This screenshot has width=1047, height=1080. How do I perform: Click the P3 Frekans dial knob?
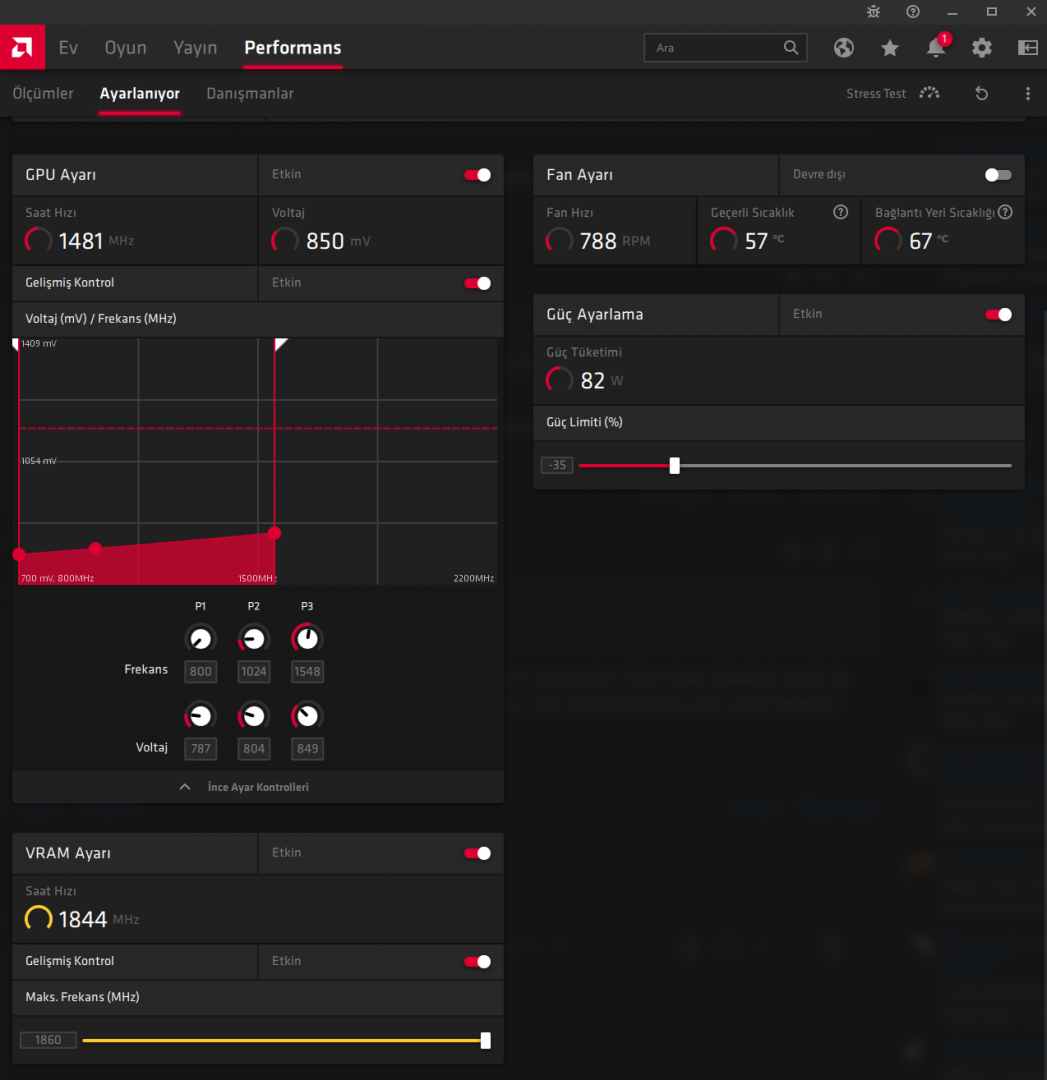307,638
